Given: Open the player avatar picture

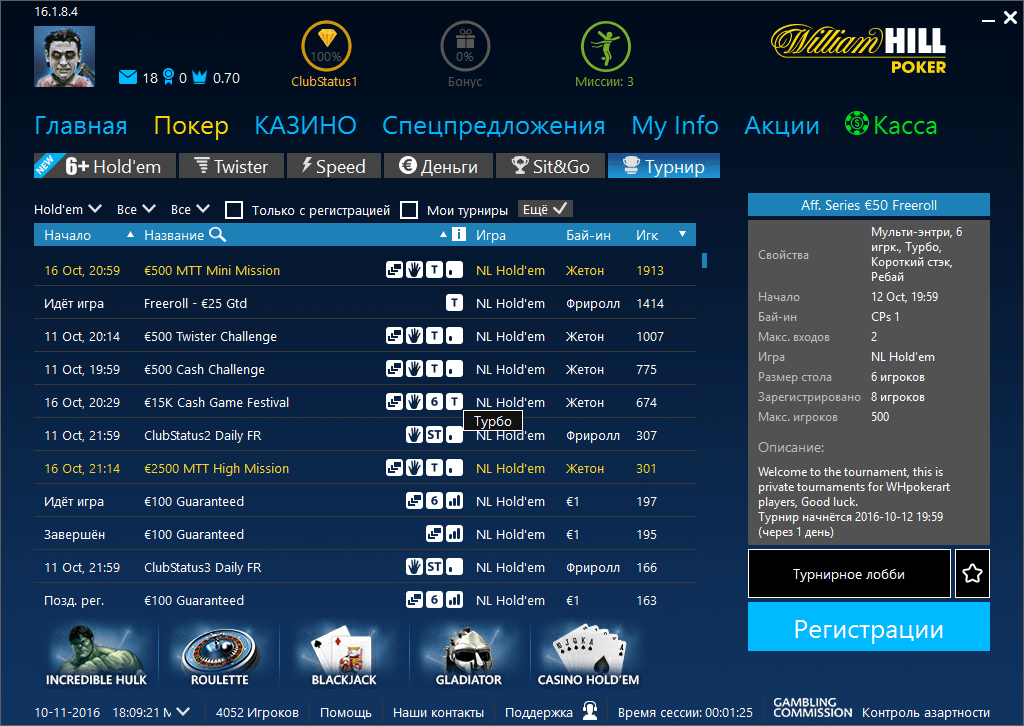Looking at the screenshot, I should [65, 57].
